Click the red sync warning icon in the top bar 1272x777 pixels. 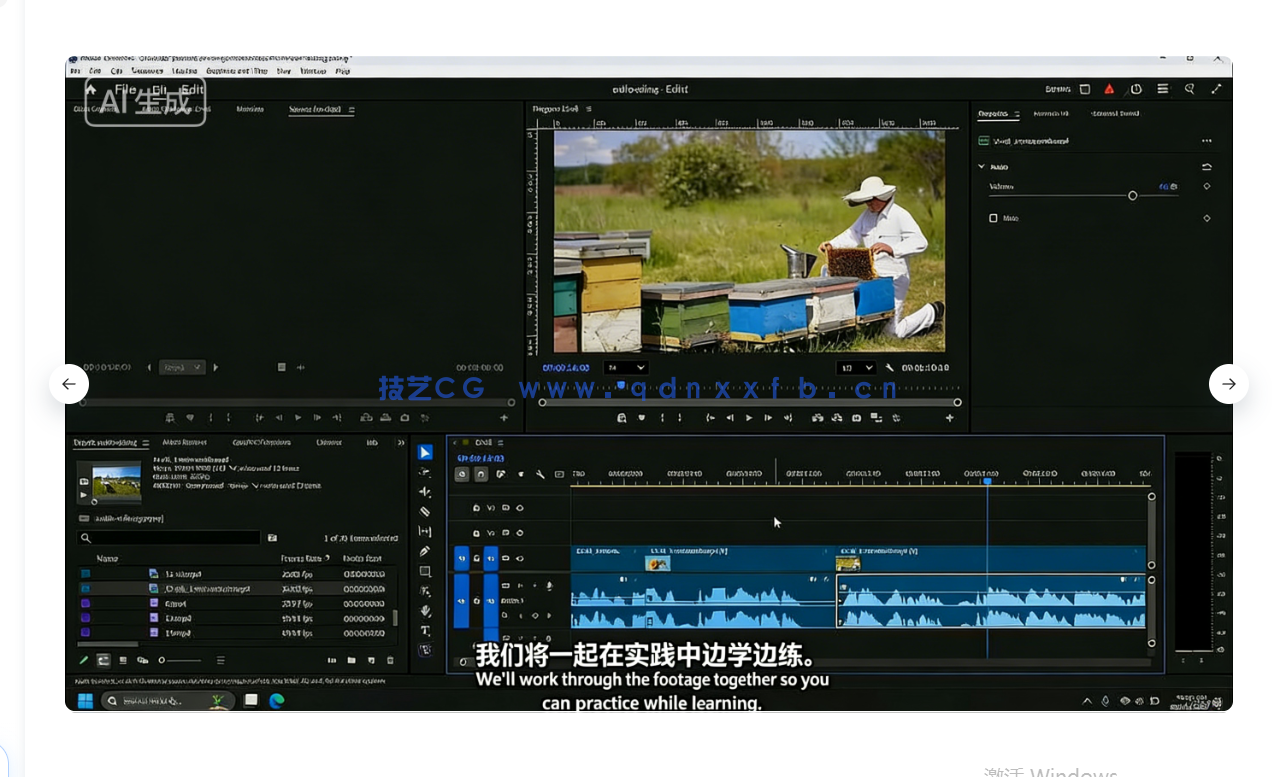1108,88
